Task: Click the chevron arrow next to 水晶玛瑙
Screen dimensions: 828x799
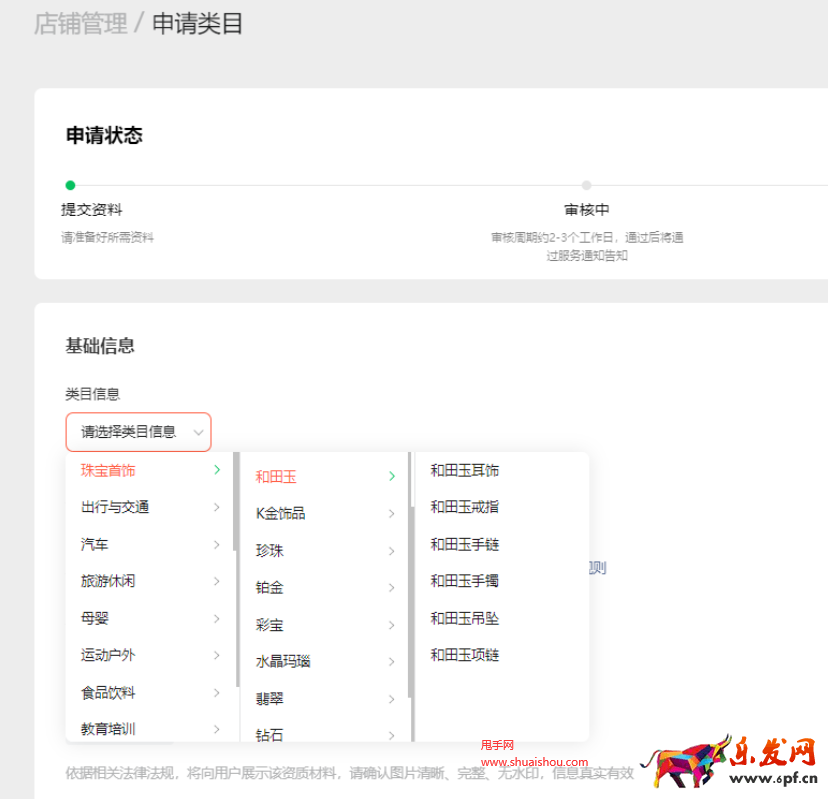Action: pyautogui.click(x=390, y=661)
